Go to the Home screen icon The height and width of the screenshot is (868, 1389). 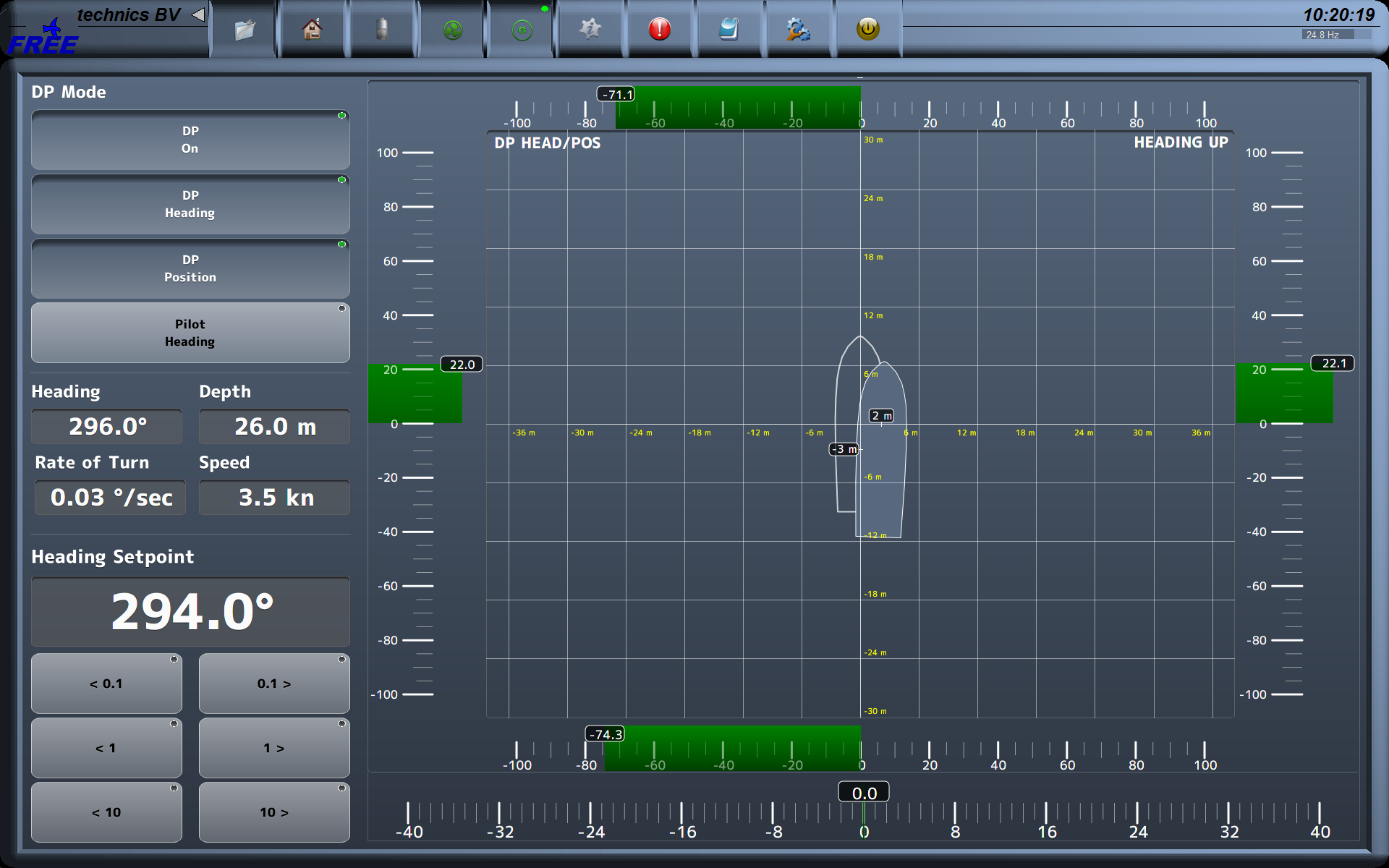coord(312,30)
